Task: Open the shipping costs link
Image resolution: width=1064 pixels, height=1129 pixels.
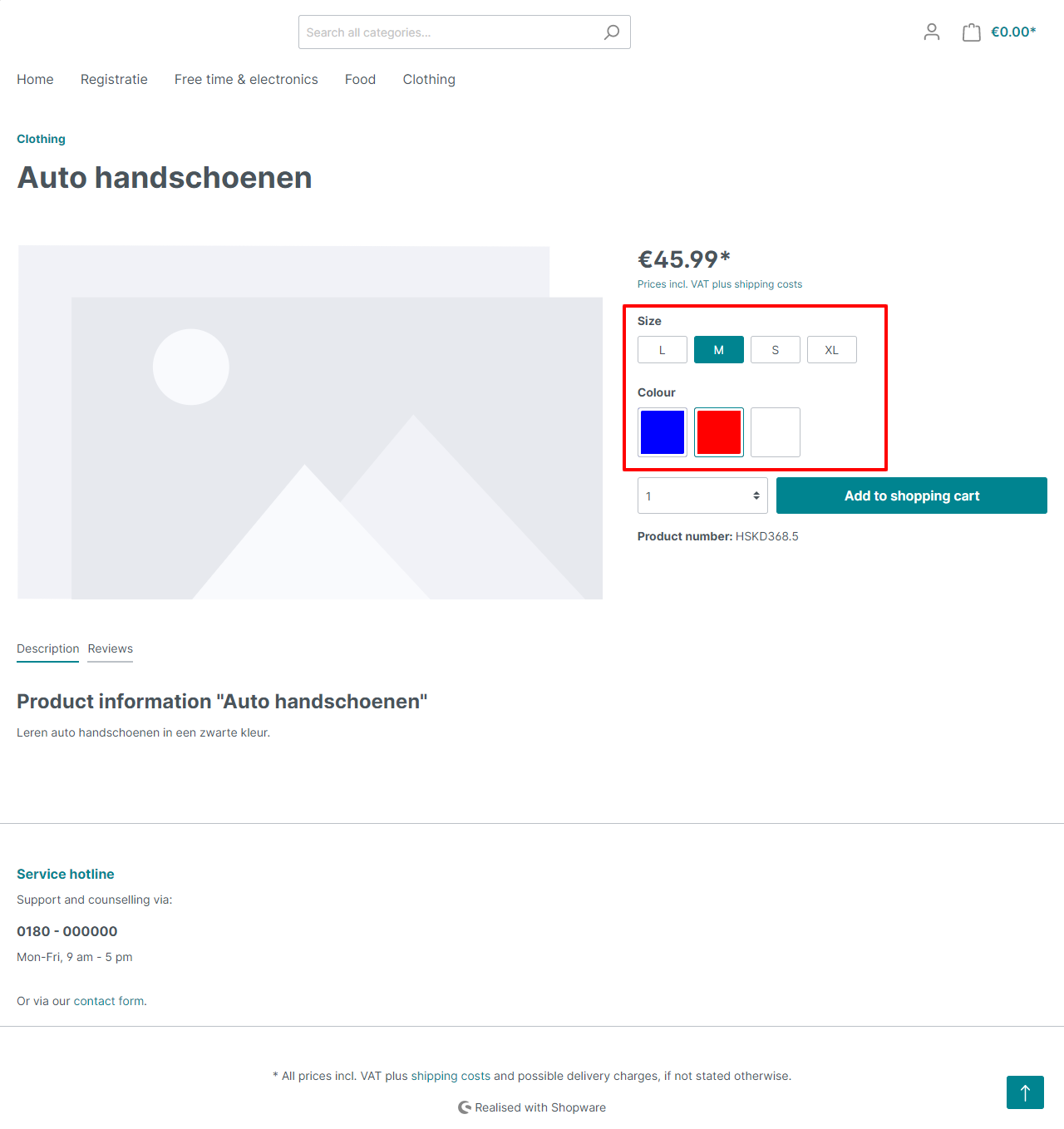Action: point(451,1075)
